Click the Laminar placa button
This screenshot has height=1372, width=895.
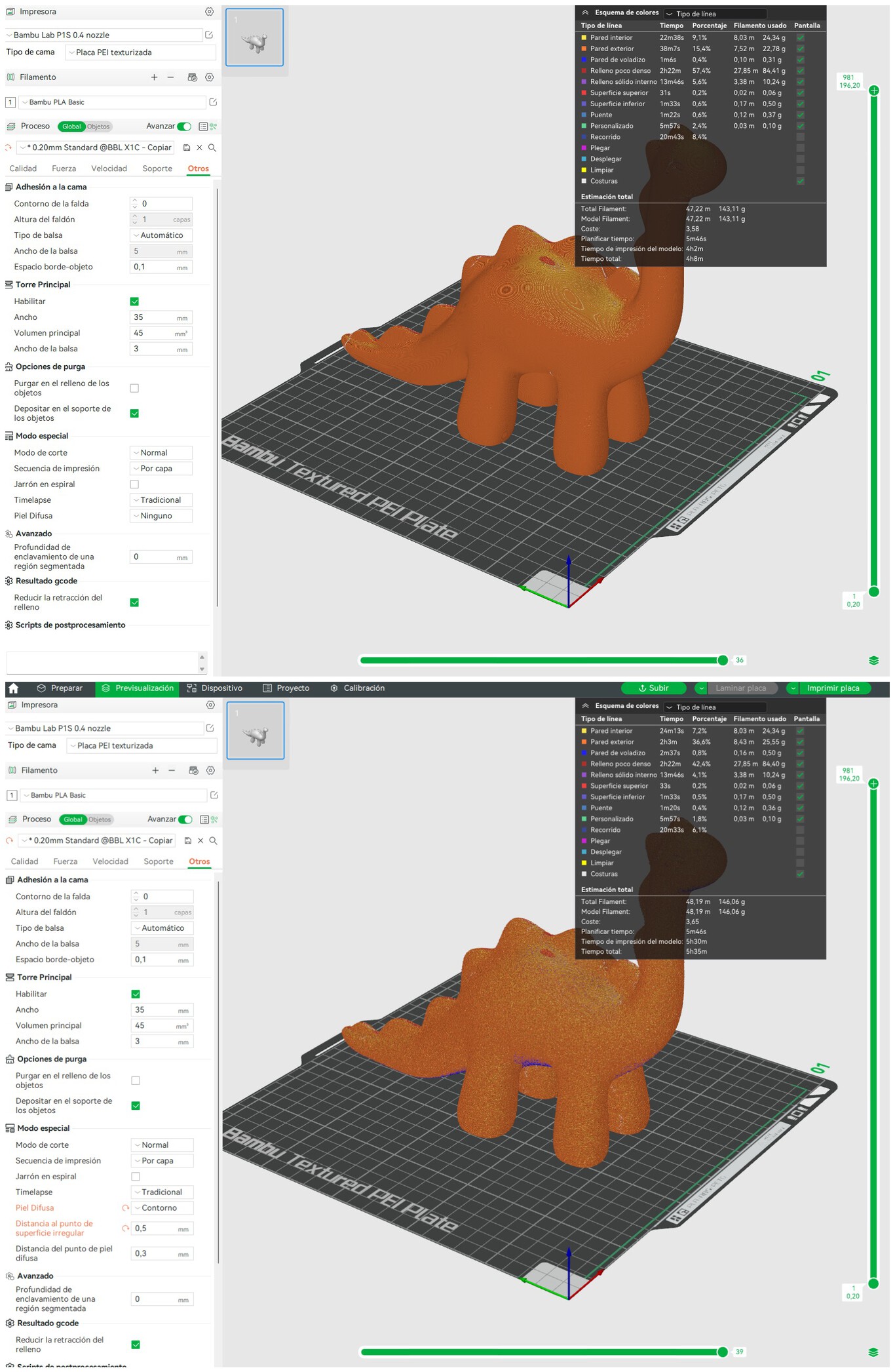point(740,688)
